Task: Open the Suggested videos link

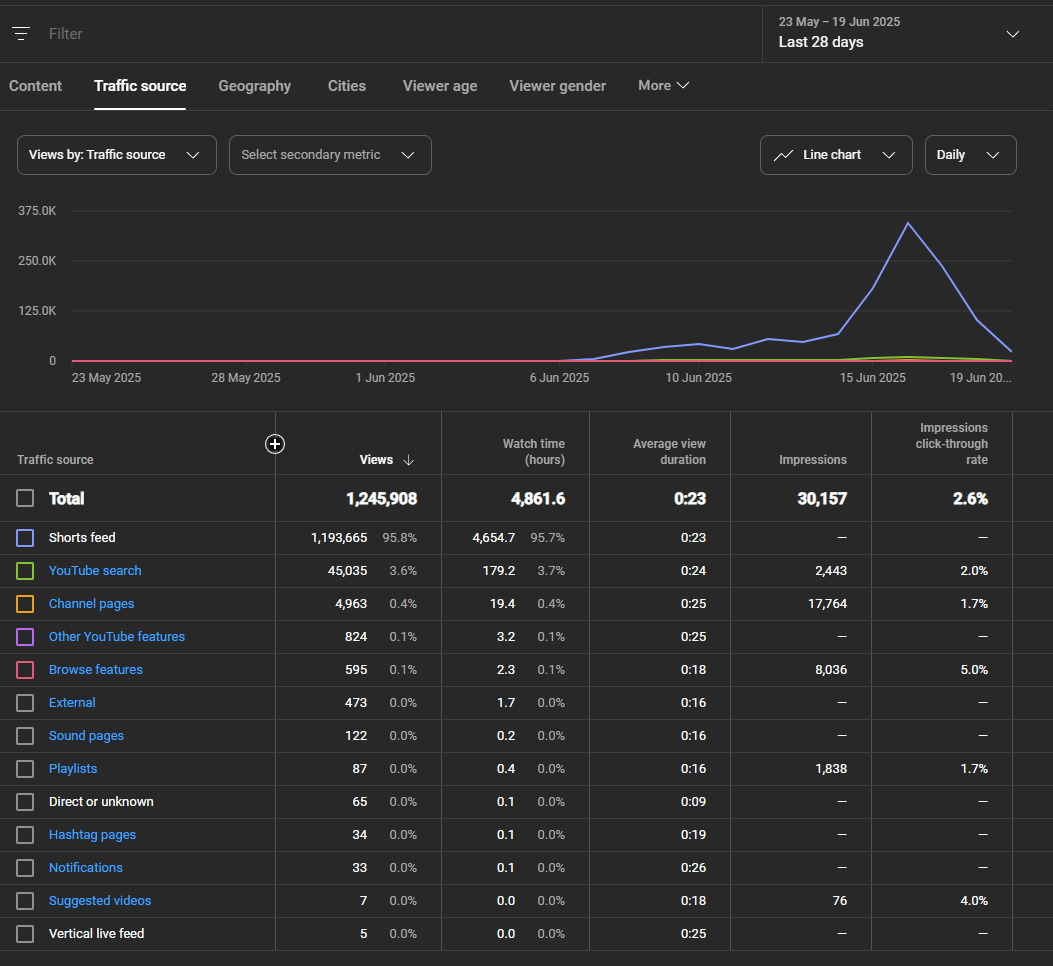Action: 99,901
